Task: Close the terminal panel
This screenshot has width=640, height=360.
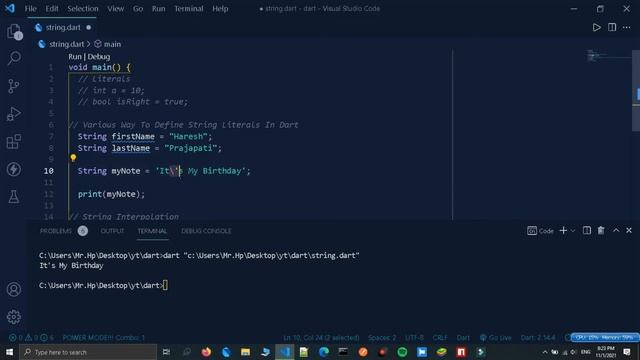Action: [629, 231]
